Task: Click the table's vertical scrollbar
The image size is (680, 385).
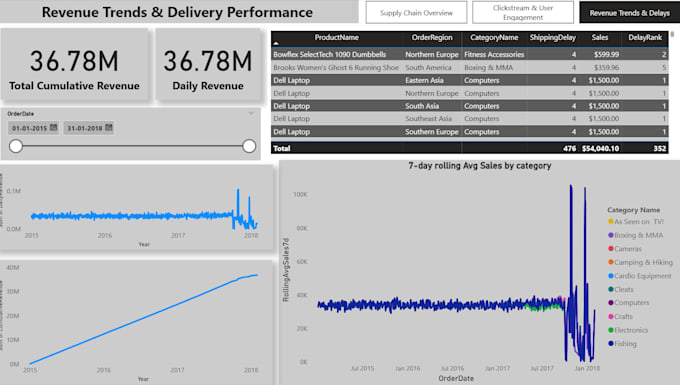Action: [672, 34]
